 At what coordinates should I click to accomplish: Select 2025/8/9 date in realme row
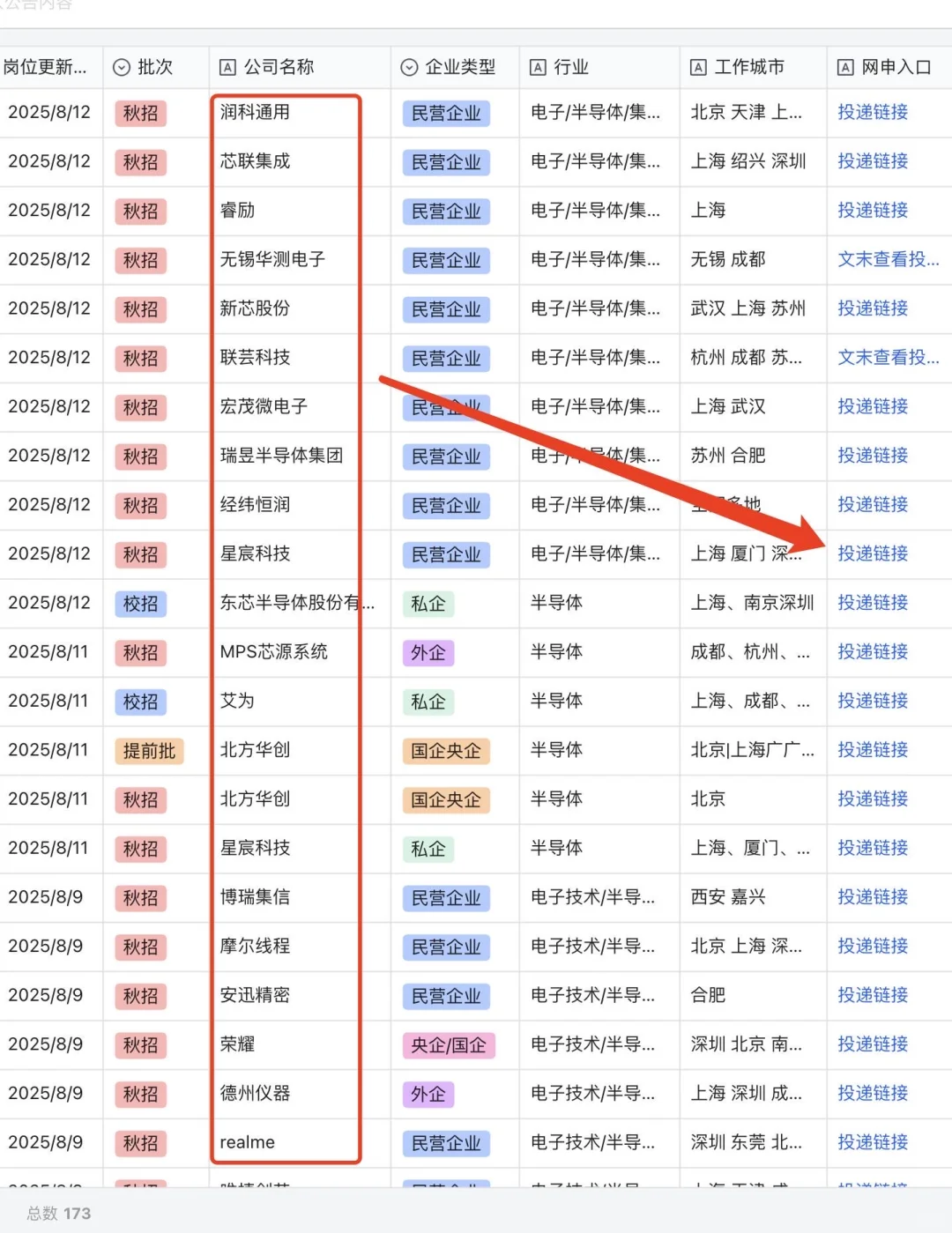(46, 1142)
